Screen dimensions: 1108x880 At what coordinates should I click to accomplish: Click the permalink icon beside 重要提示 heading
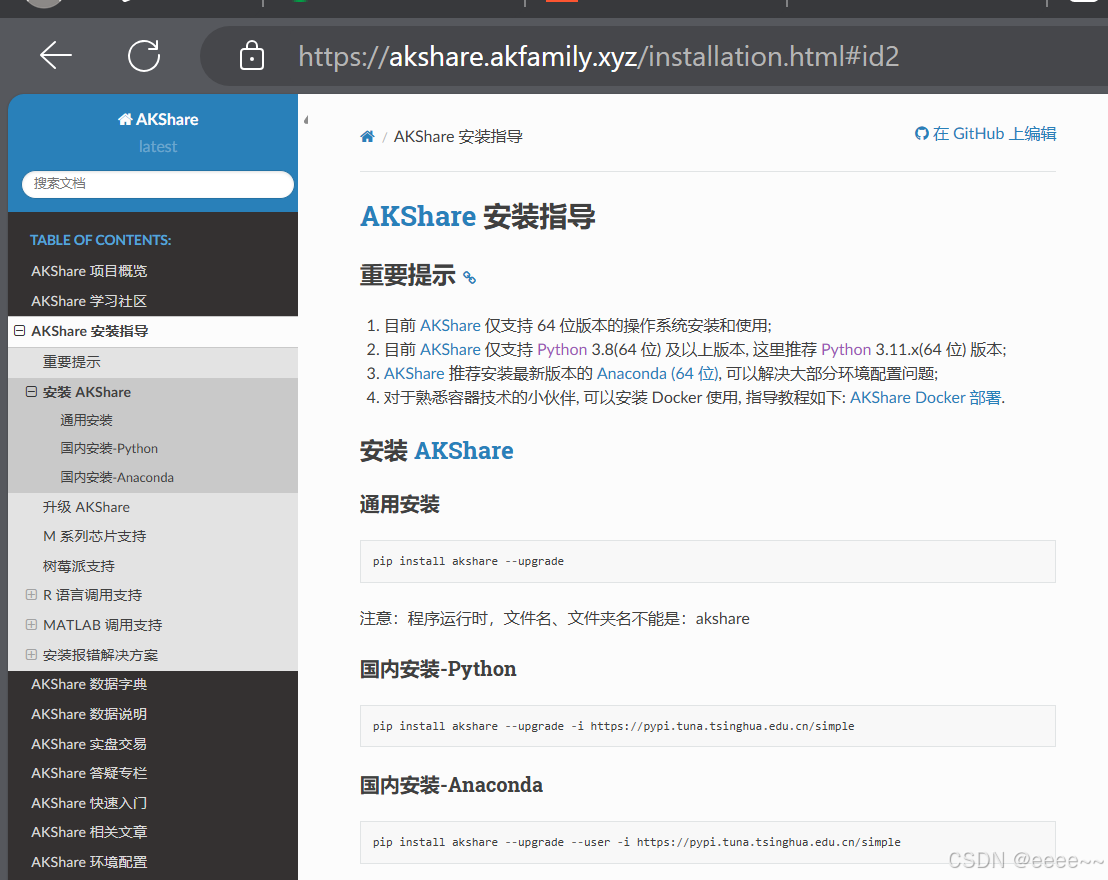tap(469, 278)
